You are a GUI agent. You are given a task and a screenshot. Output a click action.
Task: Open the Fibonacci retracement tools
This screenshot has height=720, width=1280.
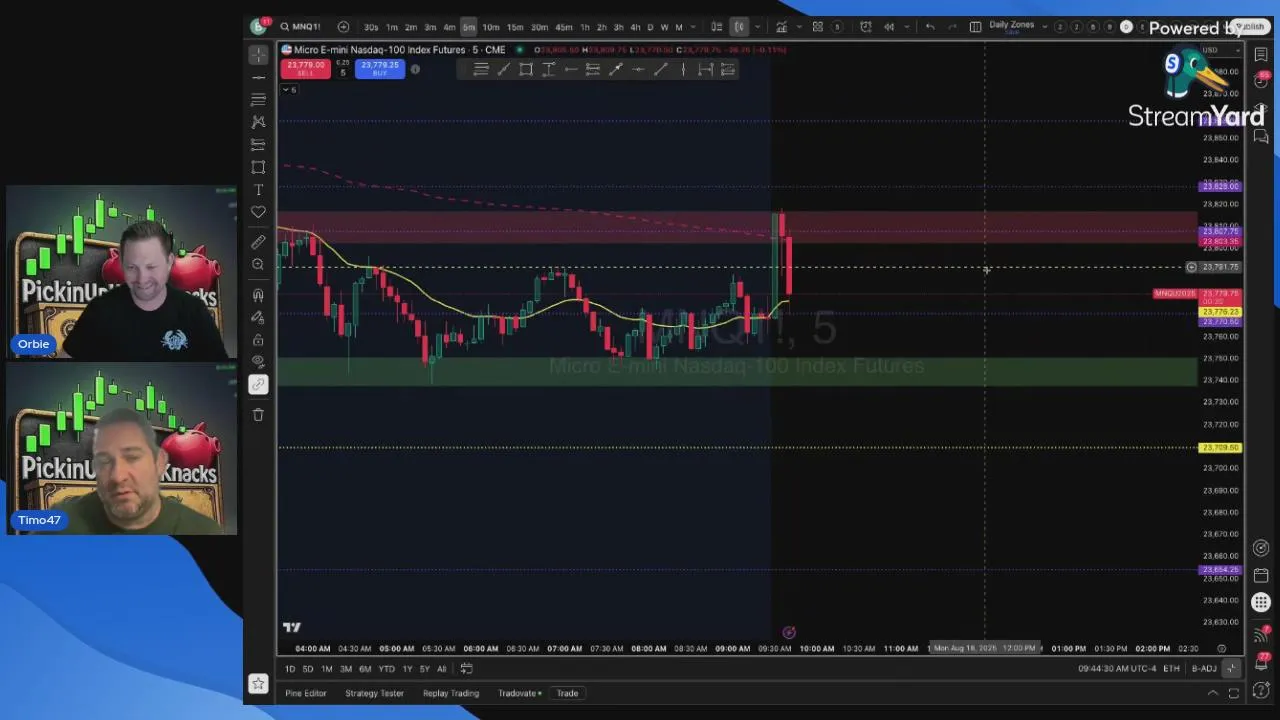click(x=258, y=99)
